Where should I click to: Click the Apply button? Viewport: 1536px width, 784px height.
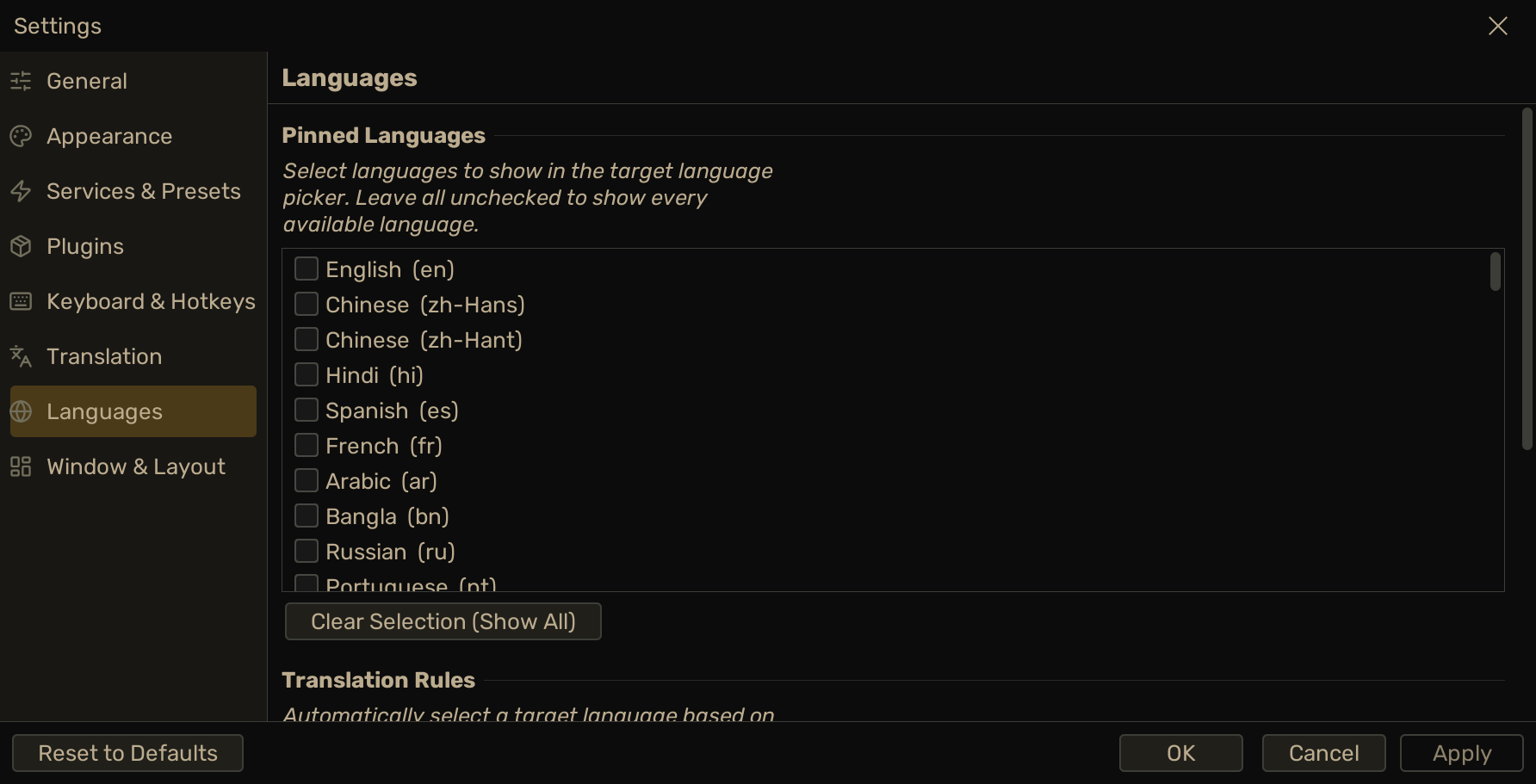pyautogui.click(x=1462, y=753)
